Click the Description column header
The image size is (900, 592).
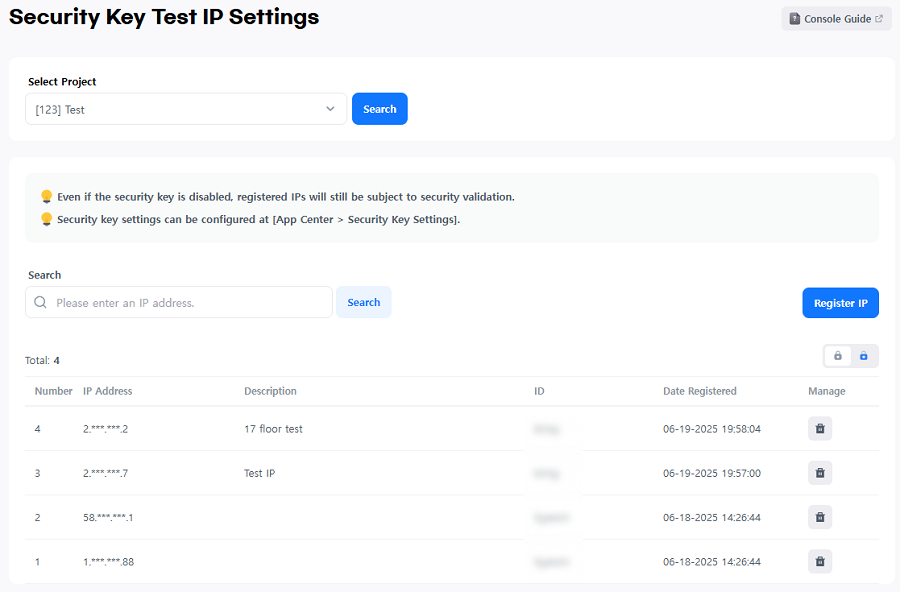tap(270, 391)
